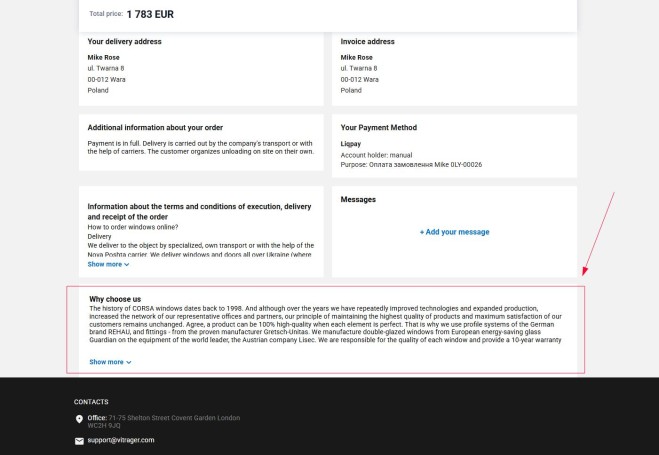Click the location pin icon in Contacts

79,419
